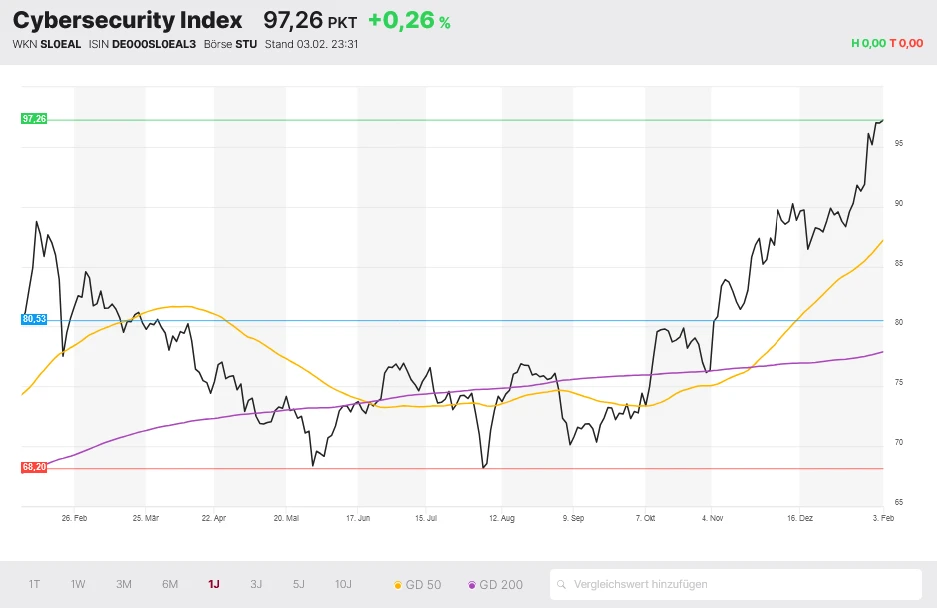Image resolution: width=937 pixels, height=609 pixels.
Task: Click the green 97,26 price marker
Action: (34, 119)
